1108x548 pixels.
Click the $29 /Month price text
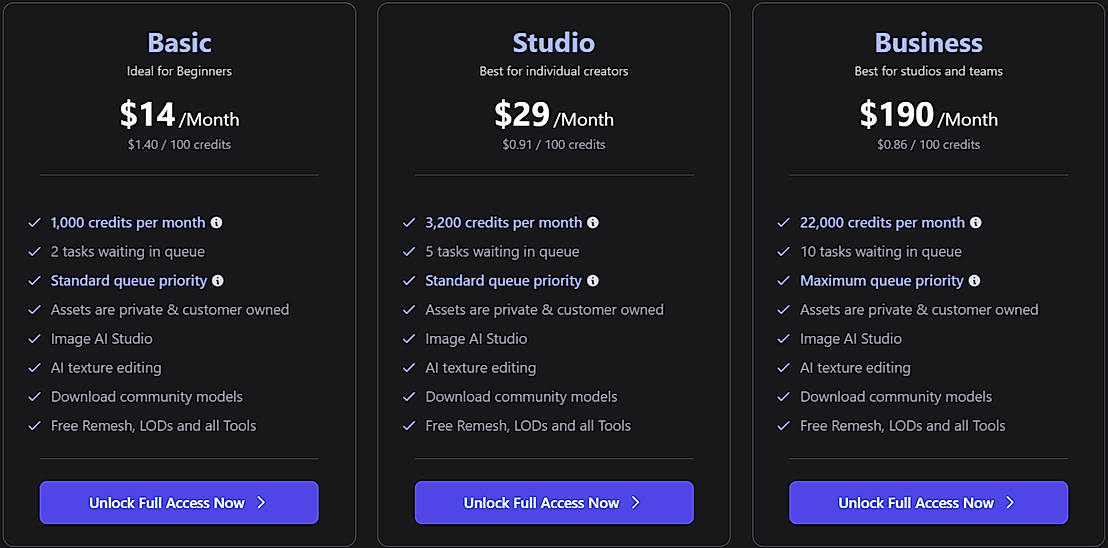click(553, 116)
